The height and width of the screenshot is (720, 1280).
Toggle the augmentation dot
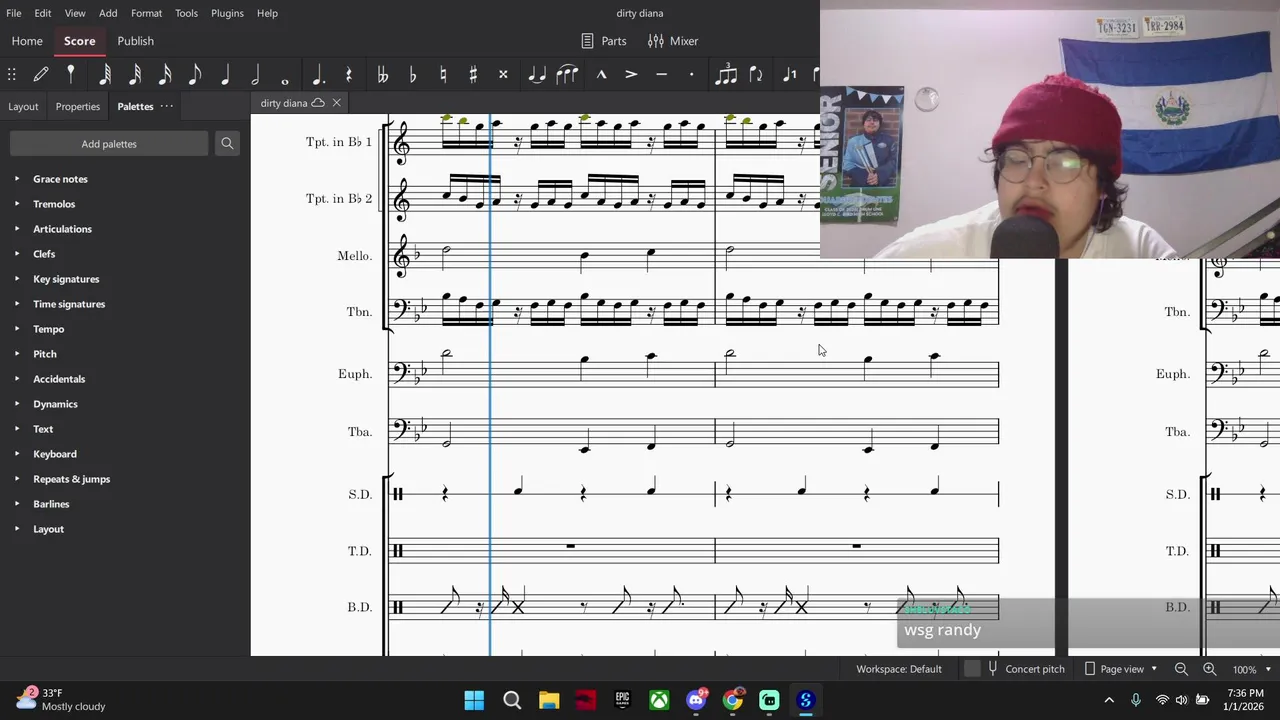pos(318,75)
